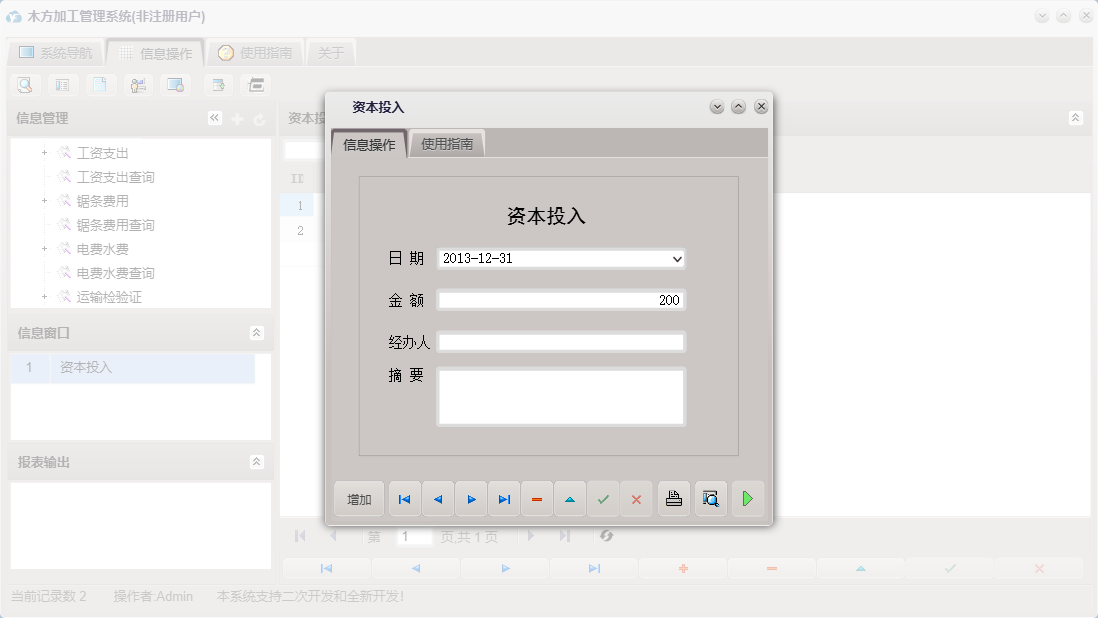Collapse the 信息管理 panel

pos(214,117)
